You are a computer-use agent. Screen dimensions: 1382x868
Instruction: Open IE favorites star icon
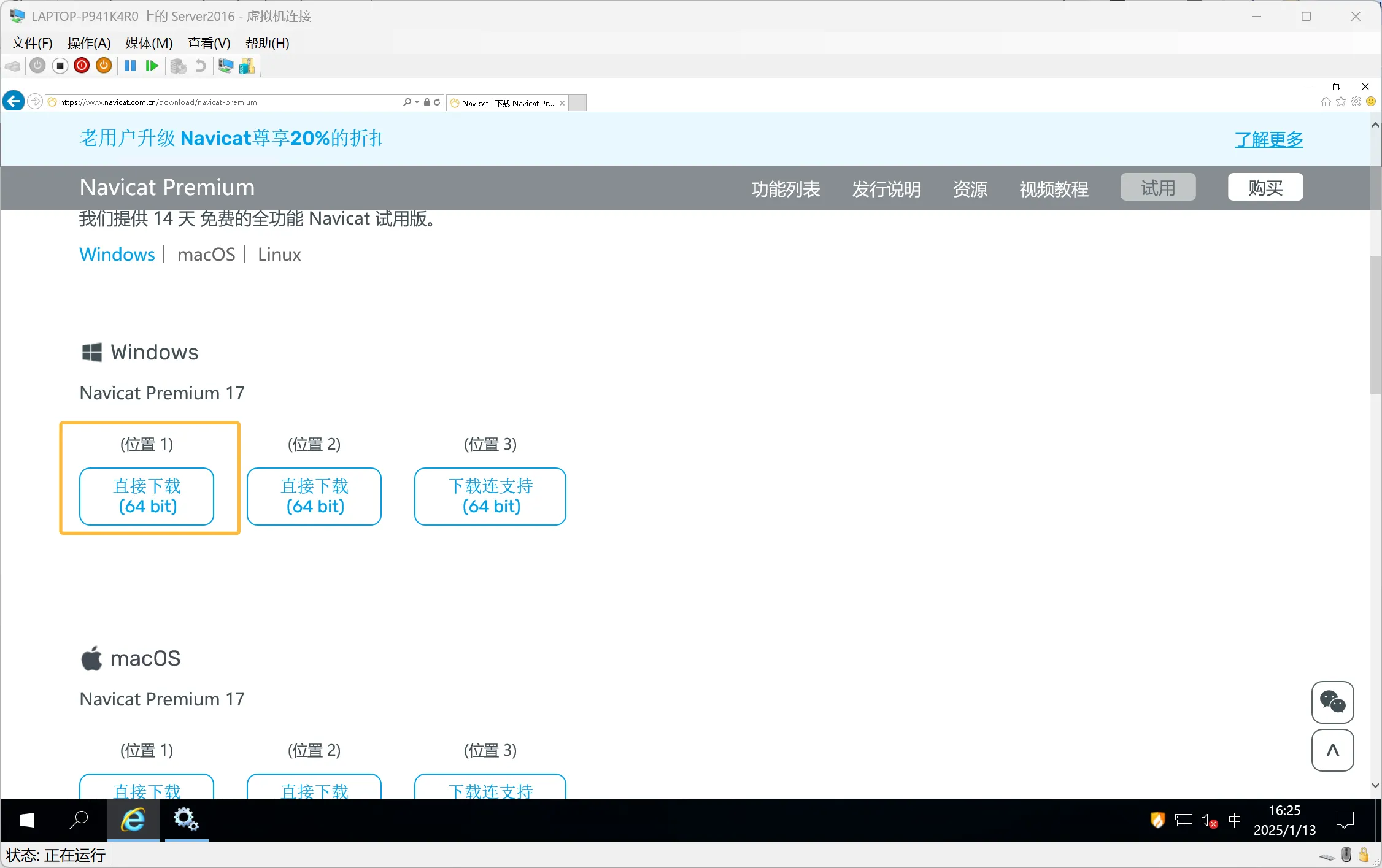point(1341,102)
